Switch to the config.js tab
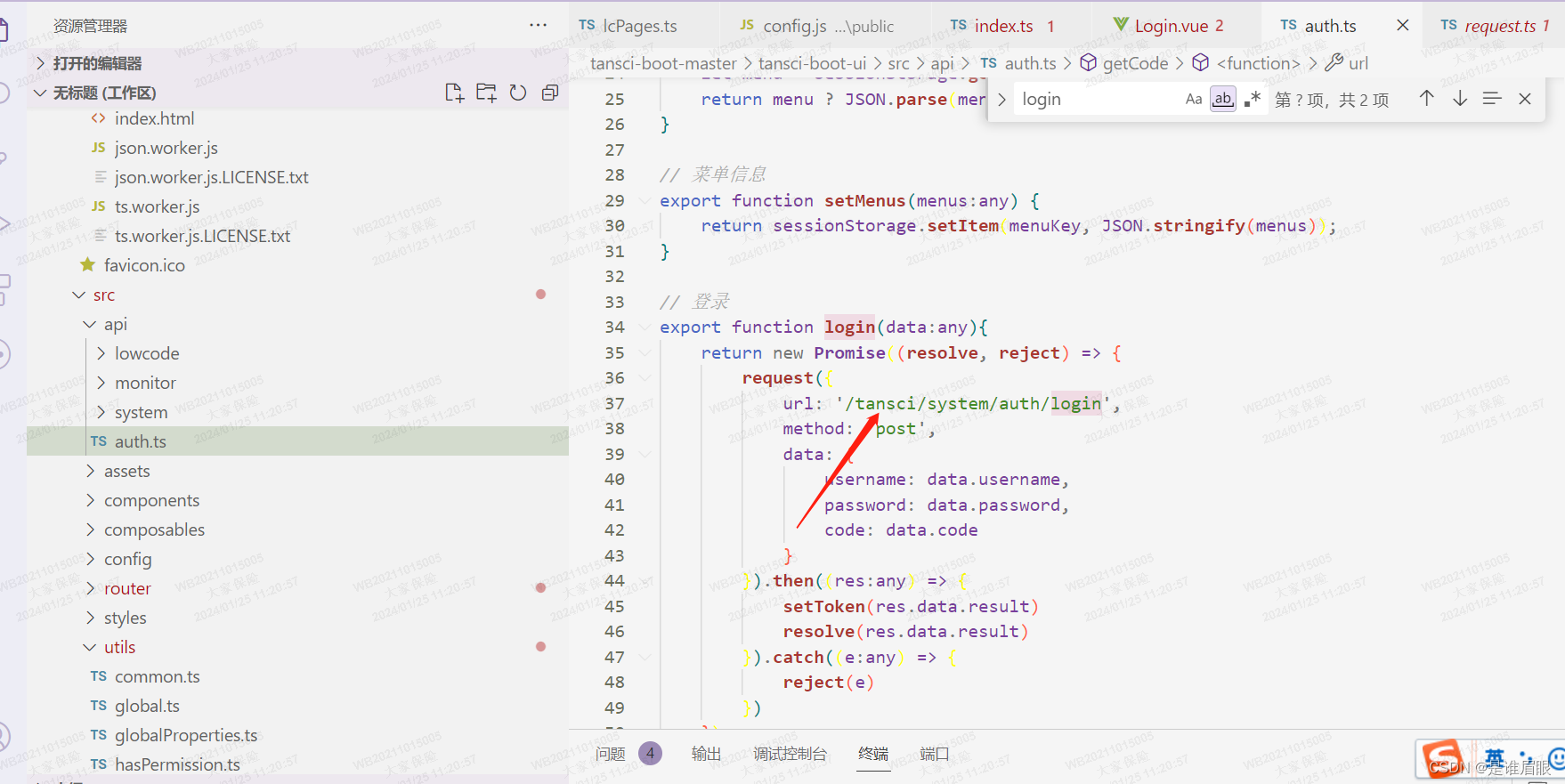This screenshot has width=1565, height=784. point(816,26)
